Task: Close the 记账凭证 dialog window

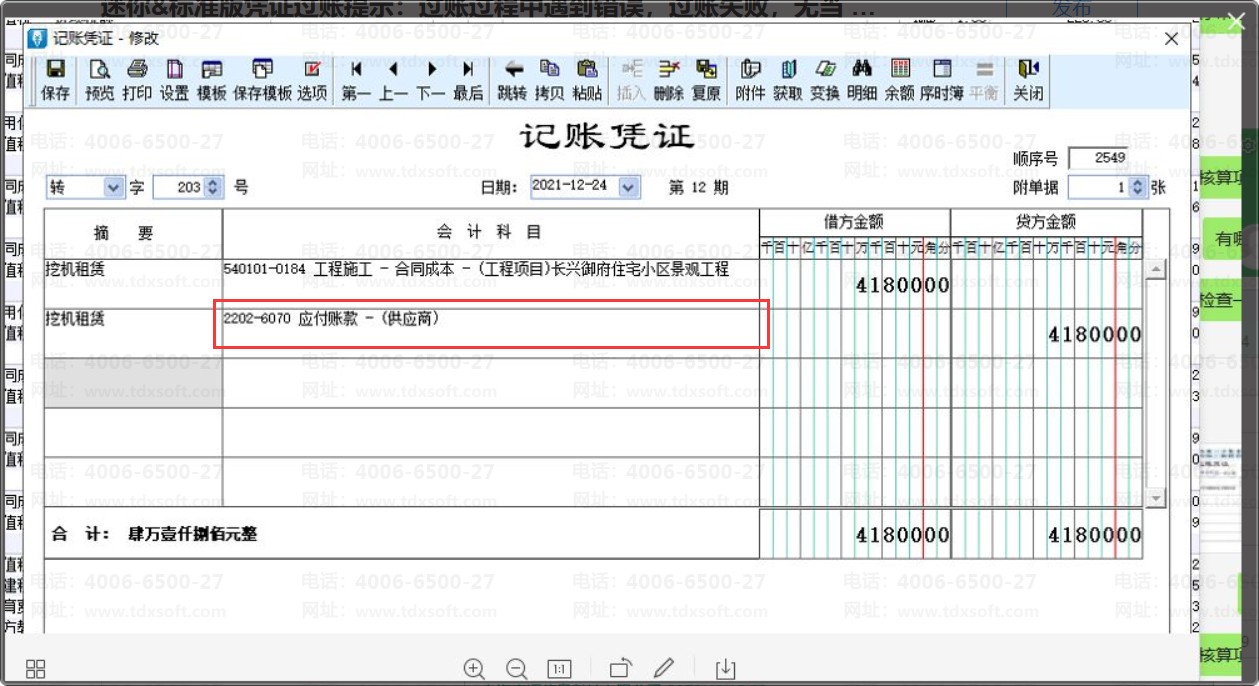Action: point(1172,39)
